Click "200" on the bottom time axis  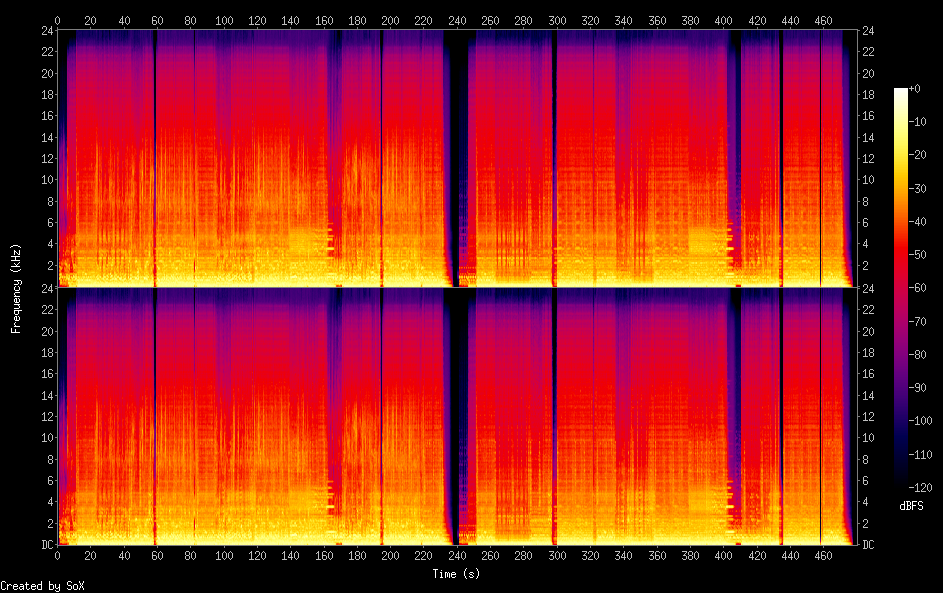point(390,556)
